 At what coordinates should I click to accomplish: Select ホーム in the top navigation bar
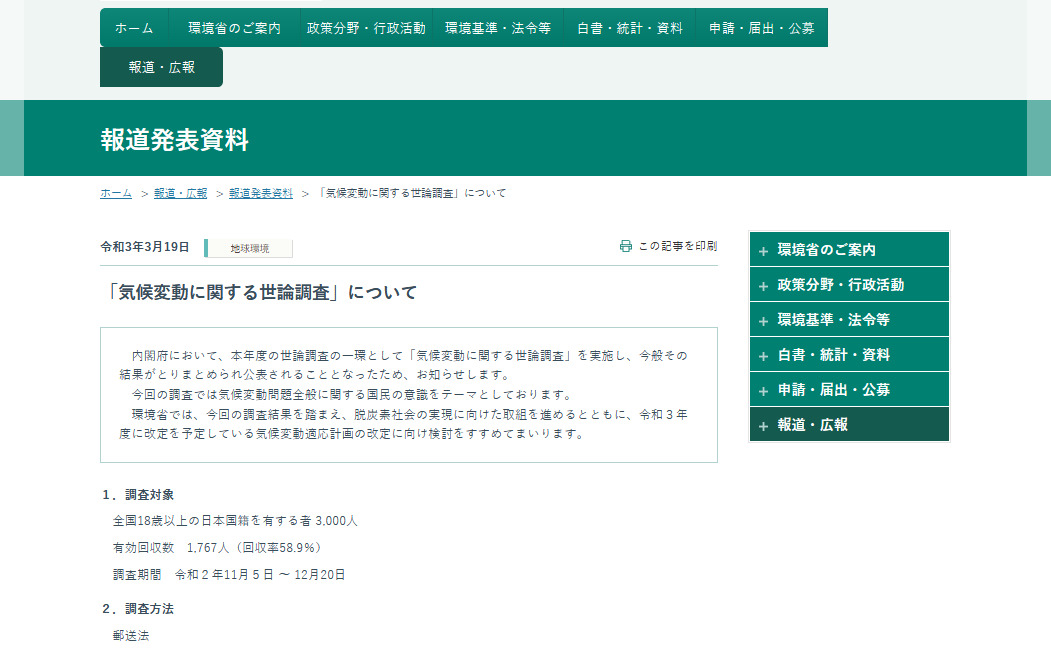[132, 28]
